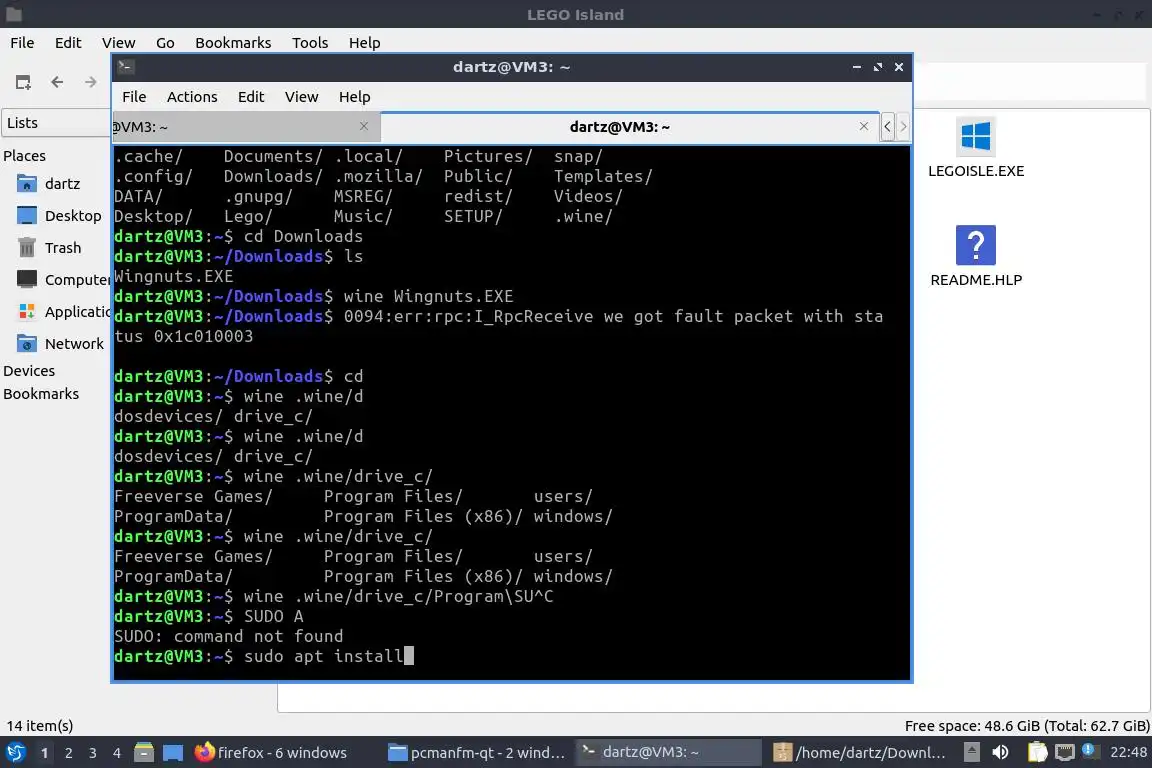Expand the system tray arrow on taskbar

[x=971, y=752]
